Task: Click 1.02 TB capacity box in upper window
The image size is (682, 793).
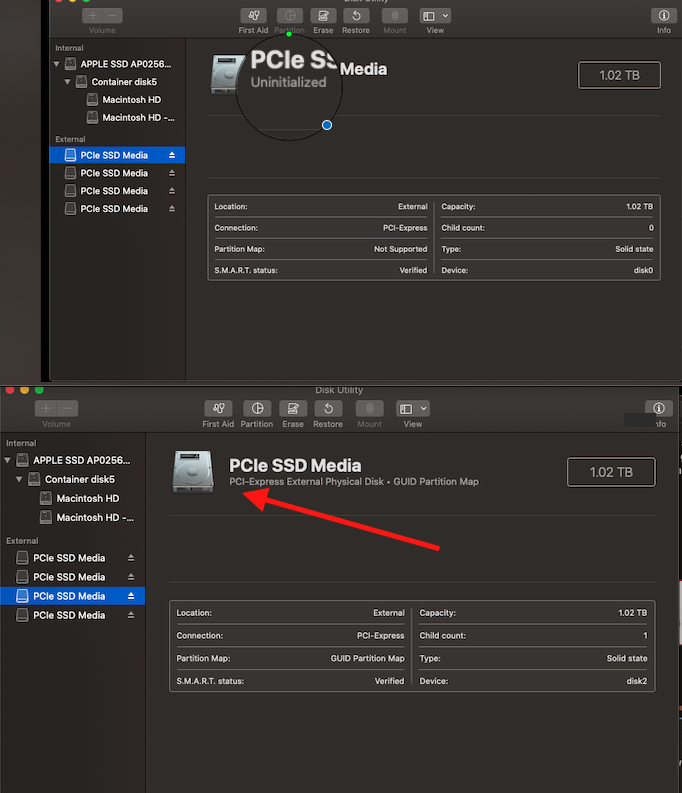Action: 619,75
